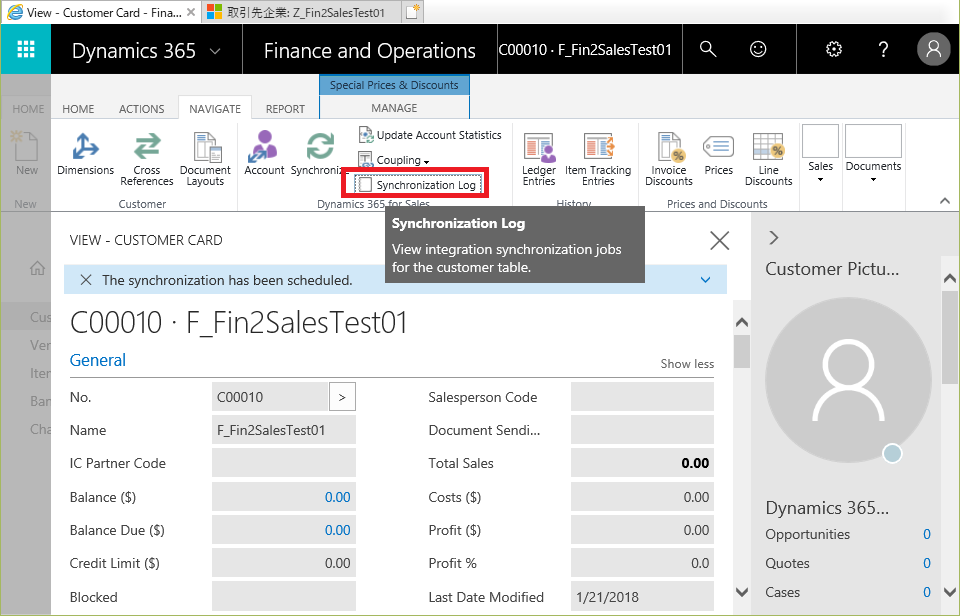Open the Opportunities count link
This screenshot has height=616, width=960.
(x=926, y=534)
